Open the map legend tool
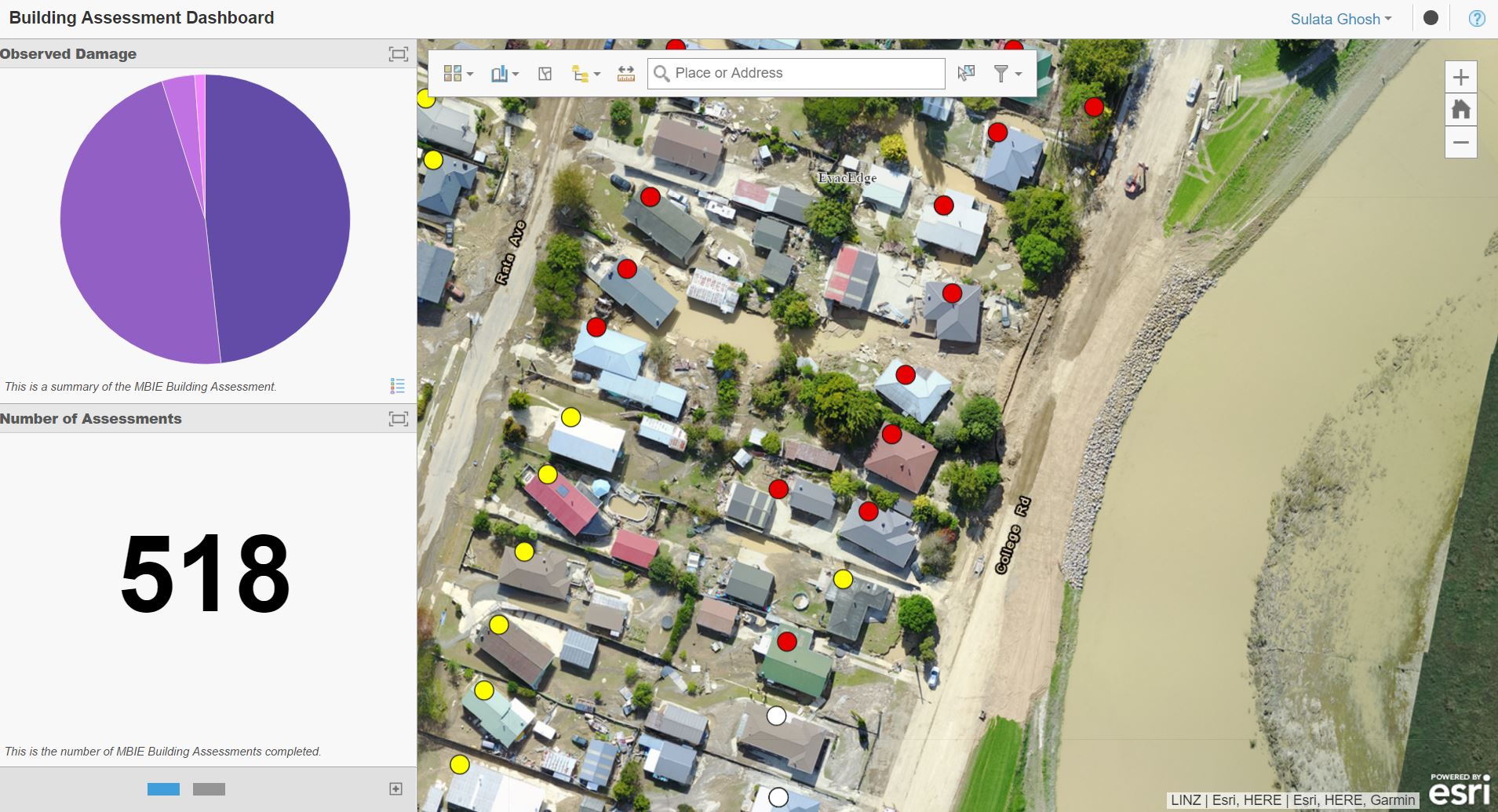Image resolution: width=1498 pixels, height=812 pixels. (581, 74)
